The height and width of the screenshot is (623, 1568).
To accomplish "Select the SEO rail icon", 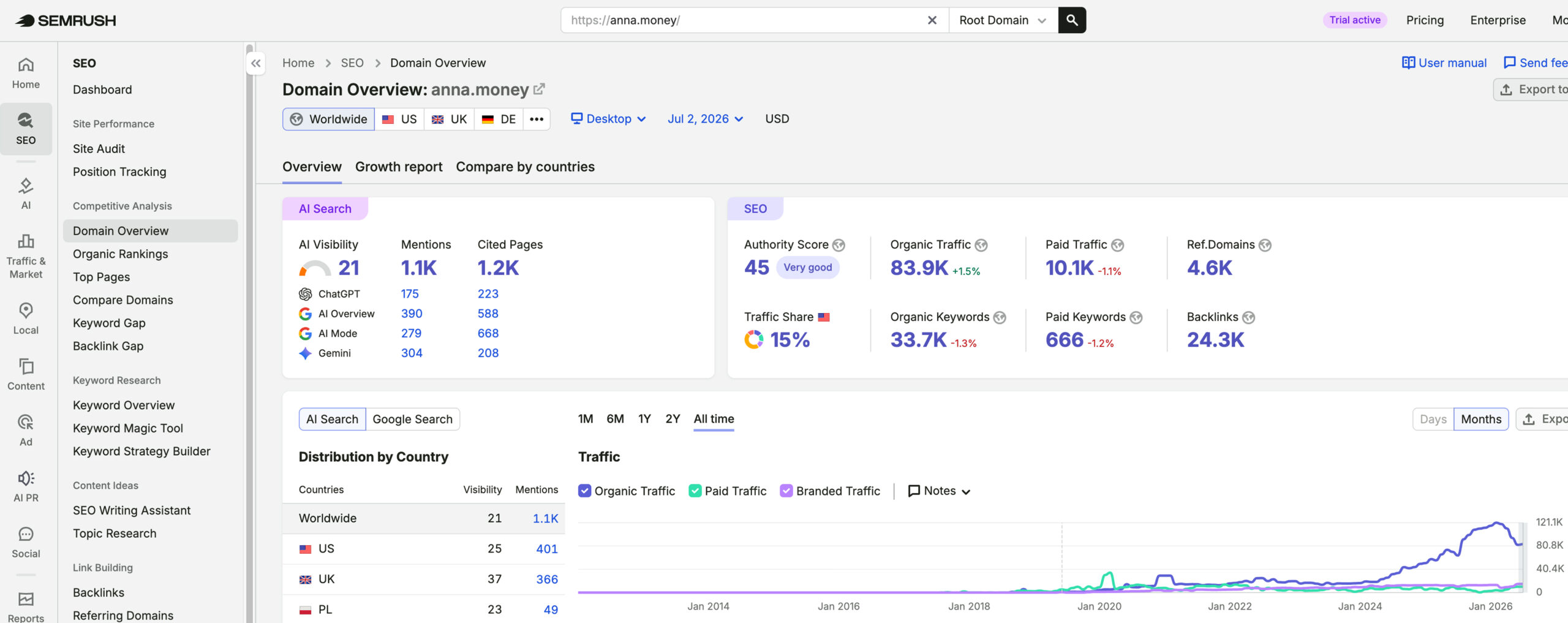I will click(x=26, y=129).
